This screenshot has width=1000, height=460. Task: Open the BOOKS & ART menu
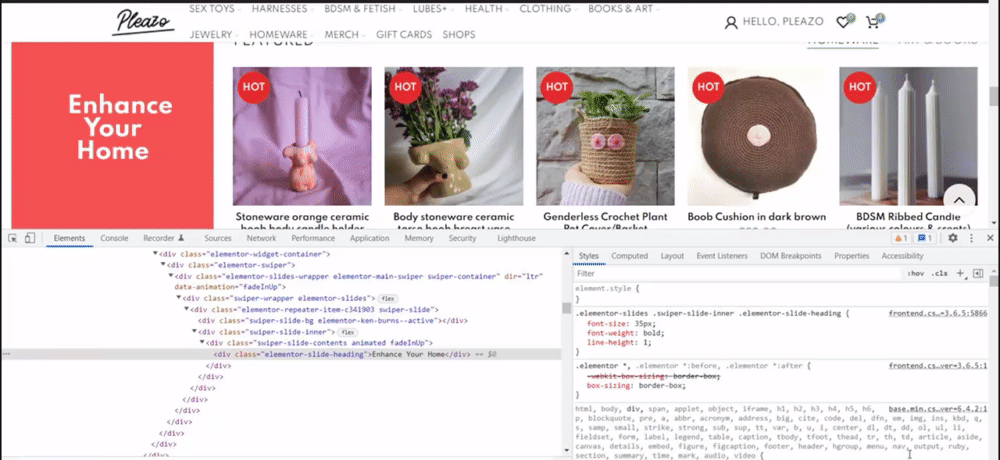click(624, 9)
